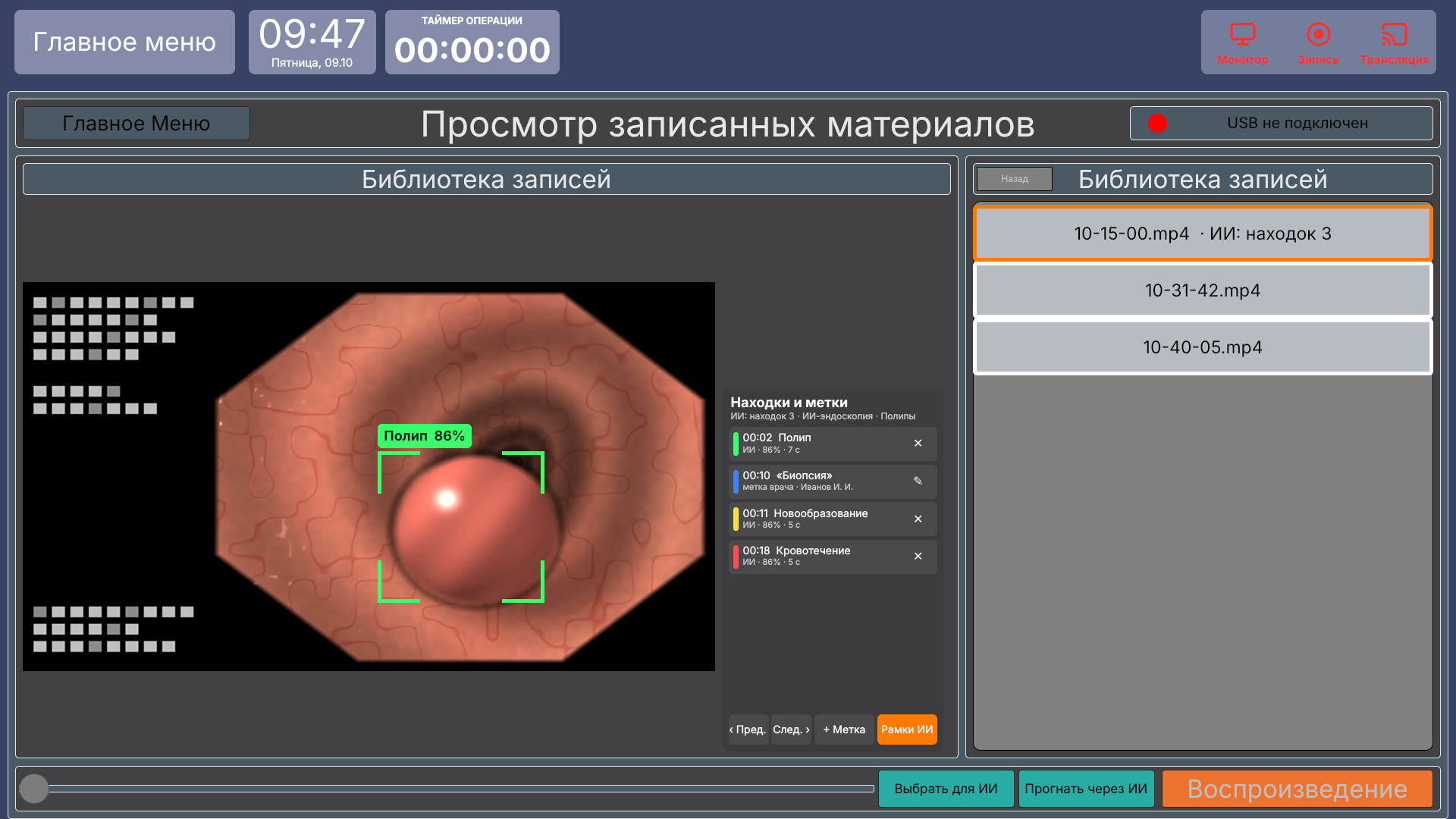Select recording 10-31-42.mp4
The width and height of the screenshot is (1456, 819).
click(x=1203, y=290)
